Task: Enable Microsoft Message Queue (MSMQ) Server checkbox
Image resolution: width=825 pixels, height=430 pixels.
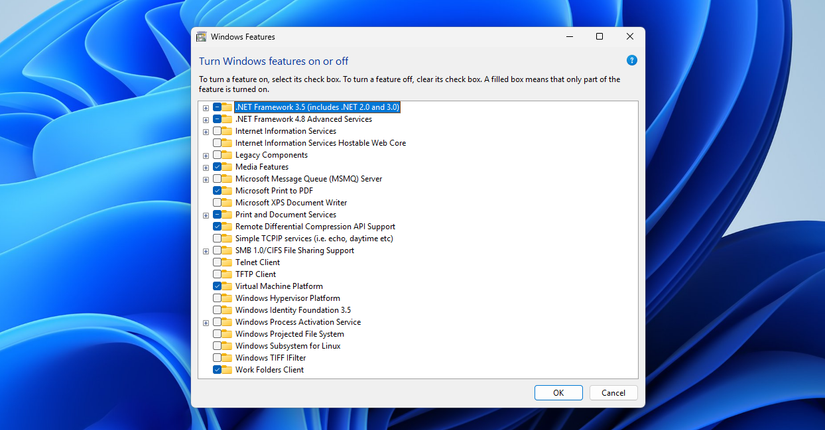Action: coord(217,179)
